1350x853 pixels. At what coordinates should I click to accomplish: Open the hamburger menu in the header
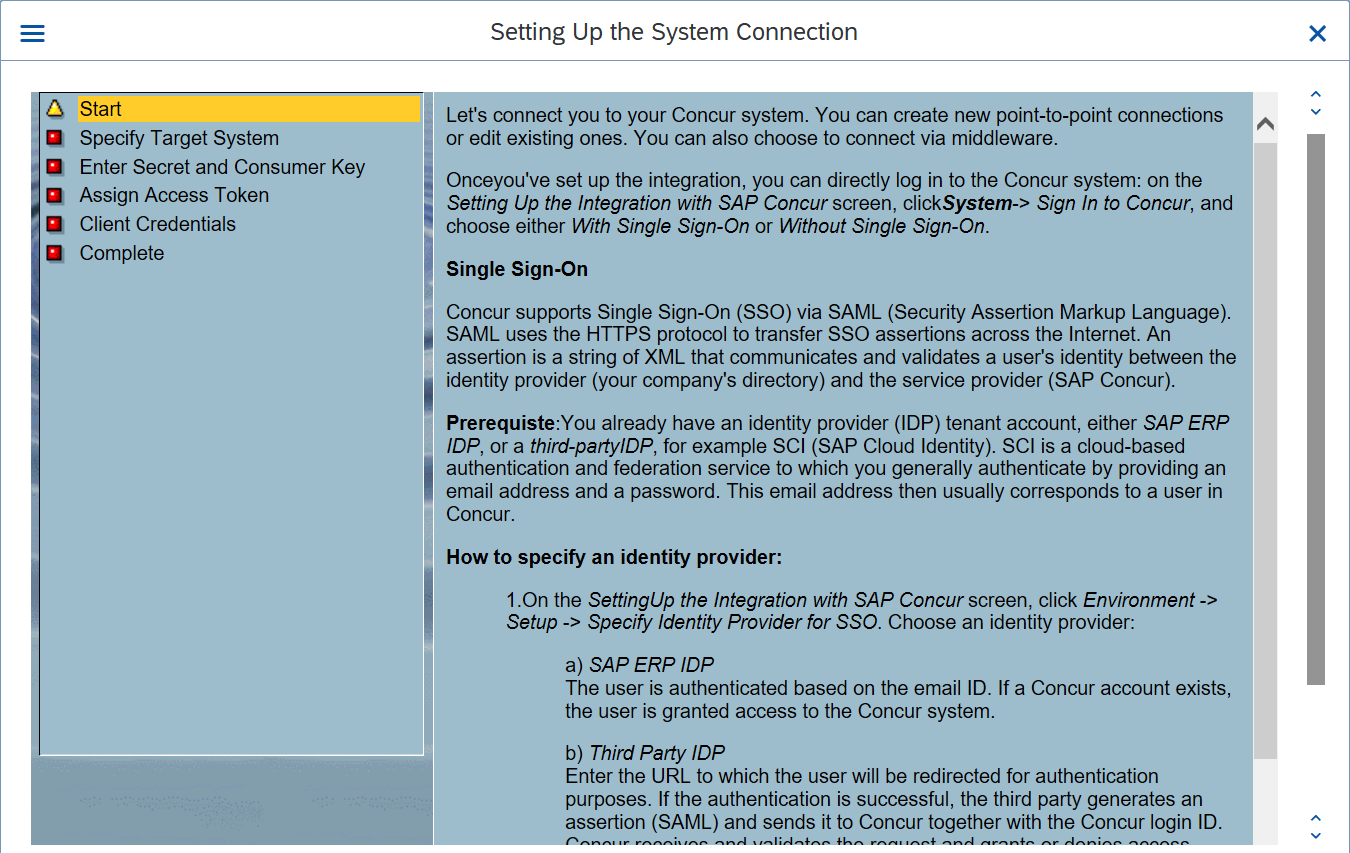click(33, 33)
